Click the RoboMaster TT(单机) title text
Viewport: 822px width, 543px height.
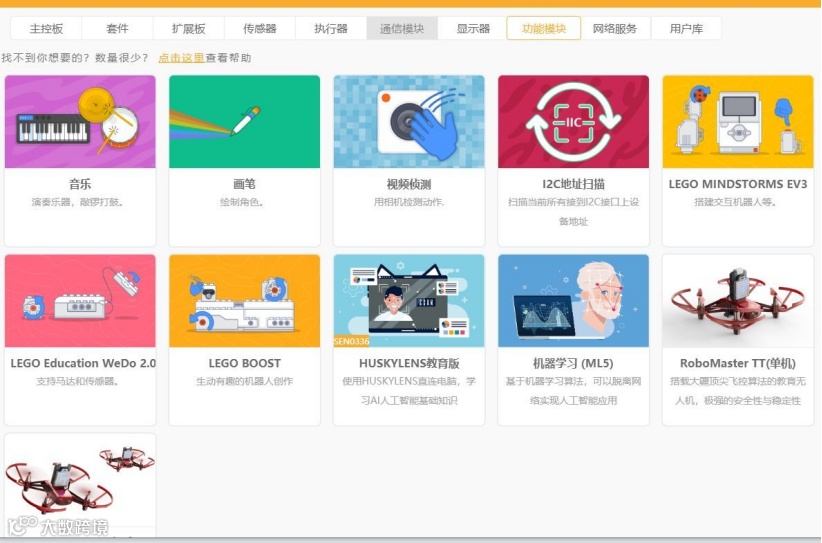pos(738,363)
